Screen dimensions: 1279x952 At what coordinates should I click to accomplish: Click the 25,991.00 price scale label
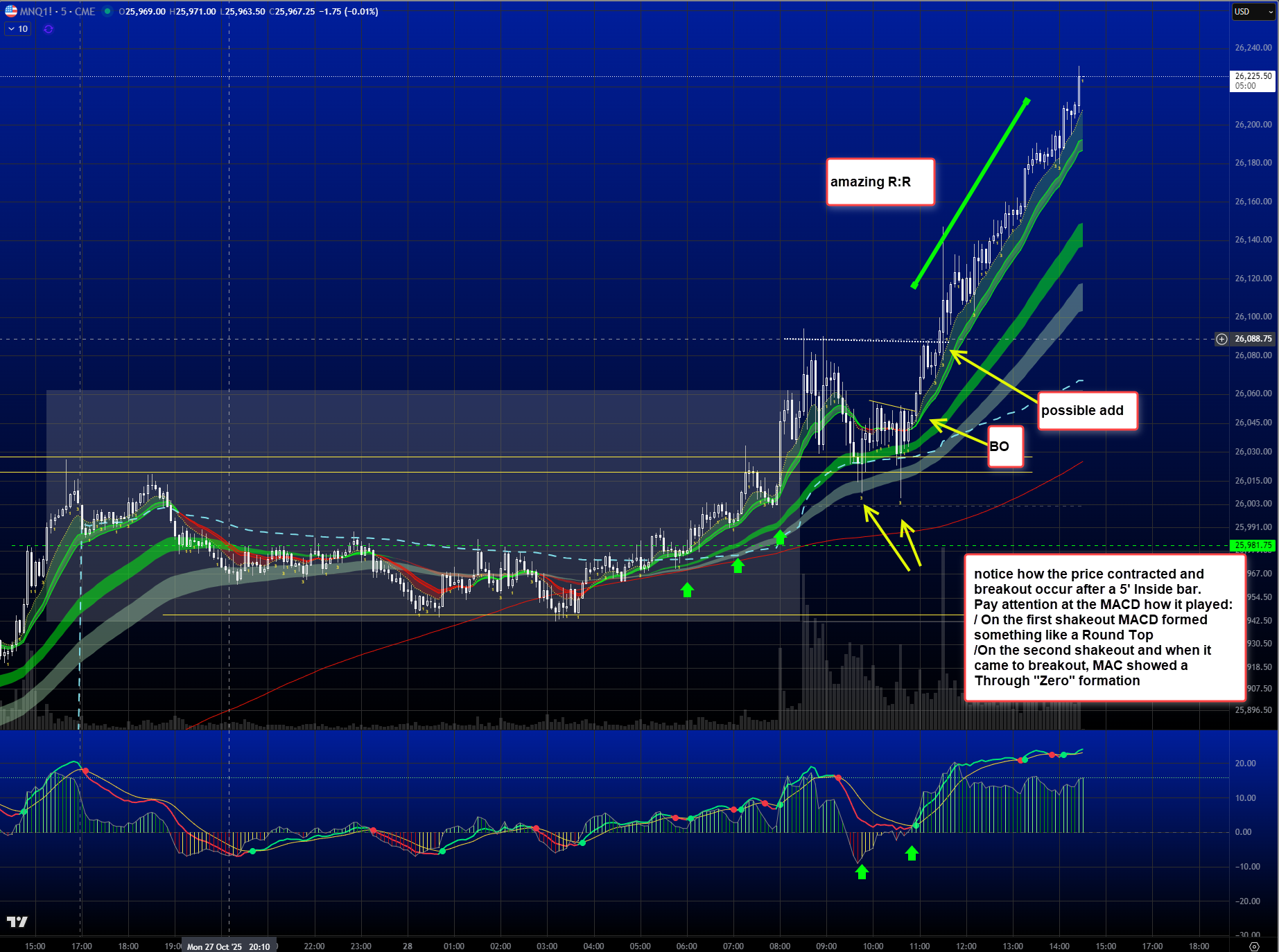1253,527
